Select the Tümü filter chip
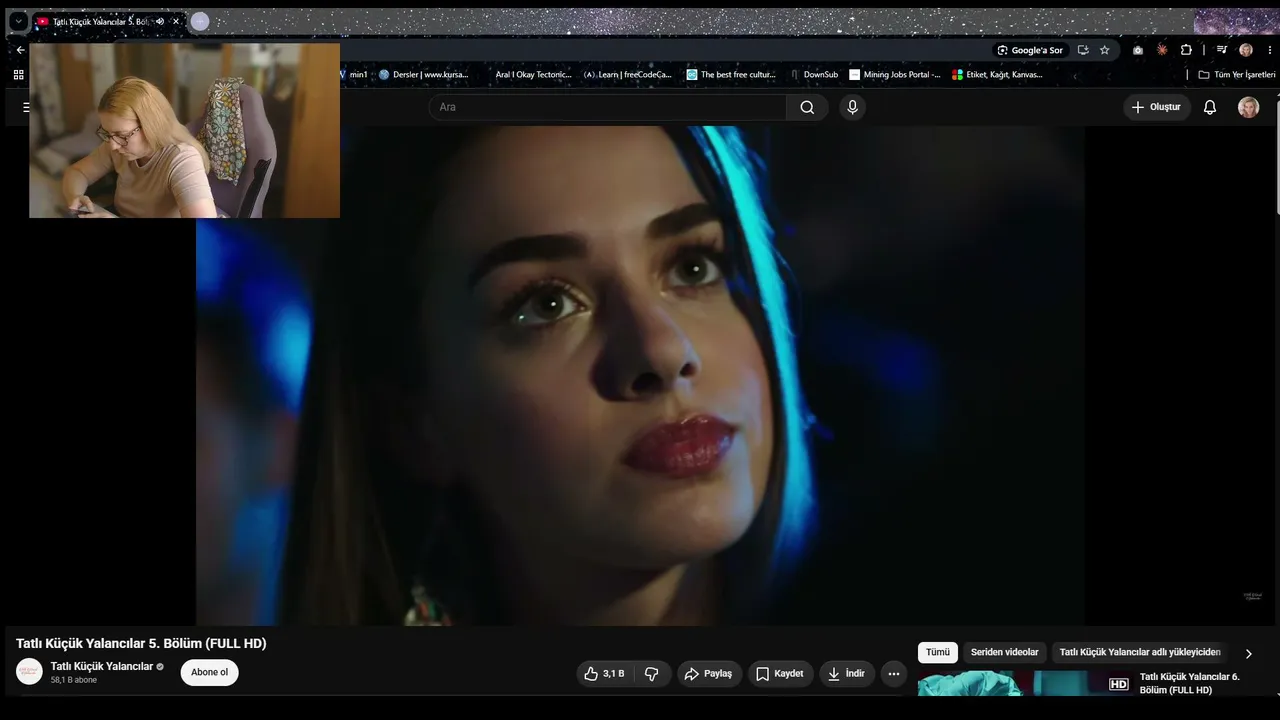1280x720 pixels. tap(938, 653)
